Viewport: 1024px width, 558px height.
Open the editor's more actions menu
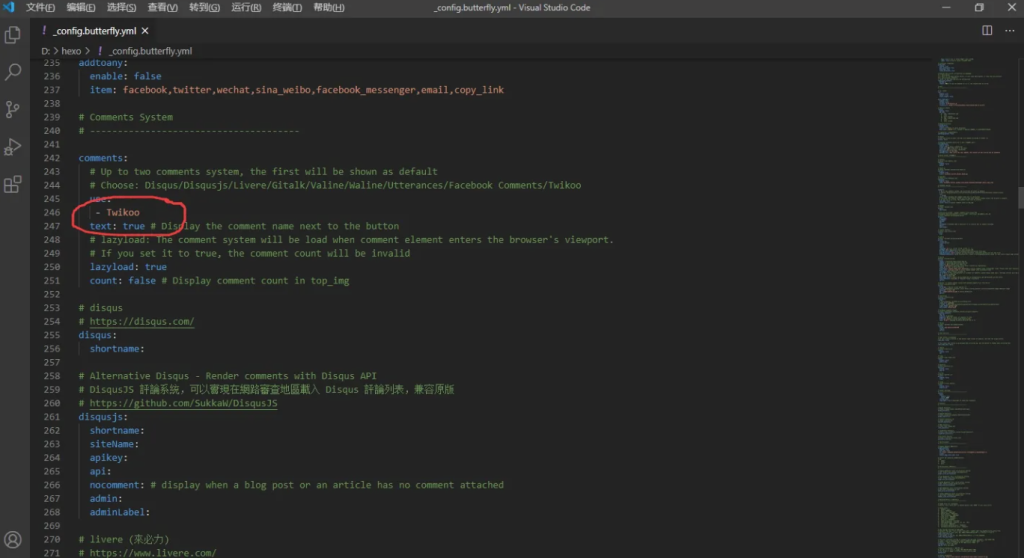1009,31
